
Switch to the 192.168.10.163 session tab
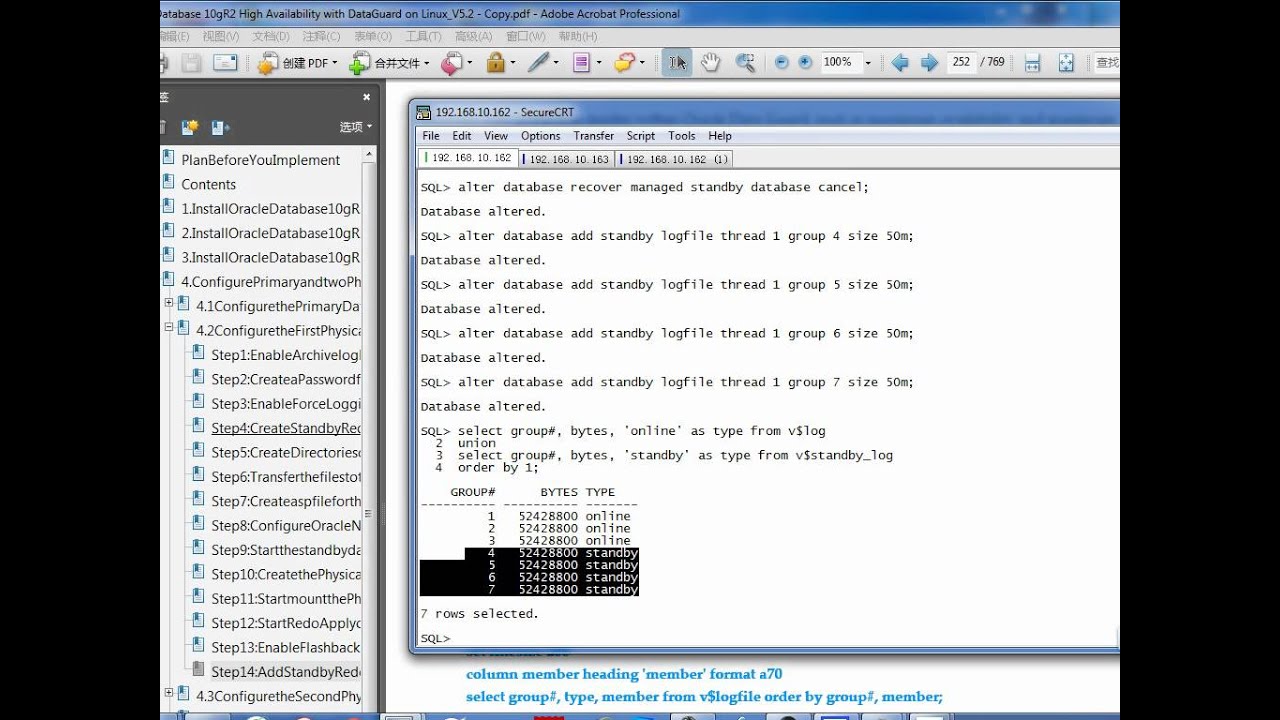point(566,159)
